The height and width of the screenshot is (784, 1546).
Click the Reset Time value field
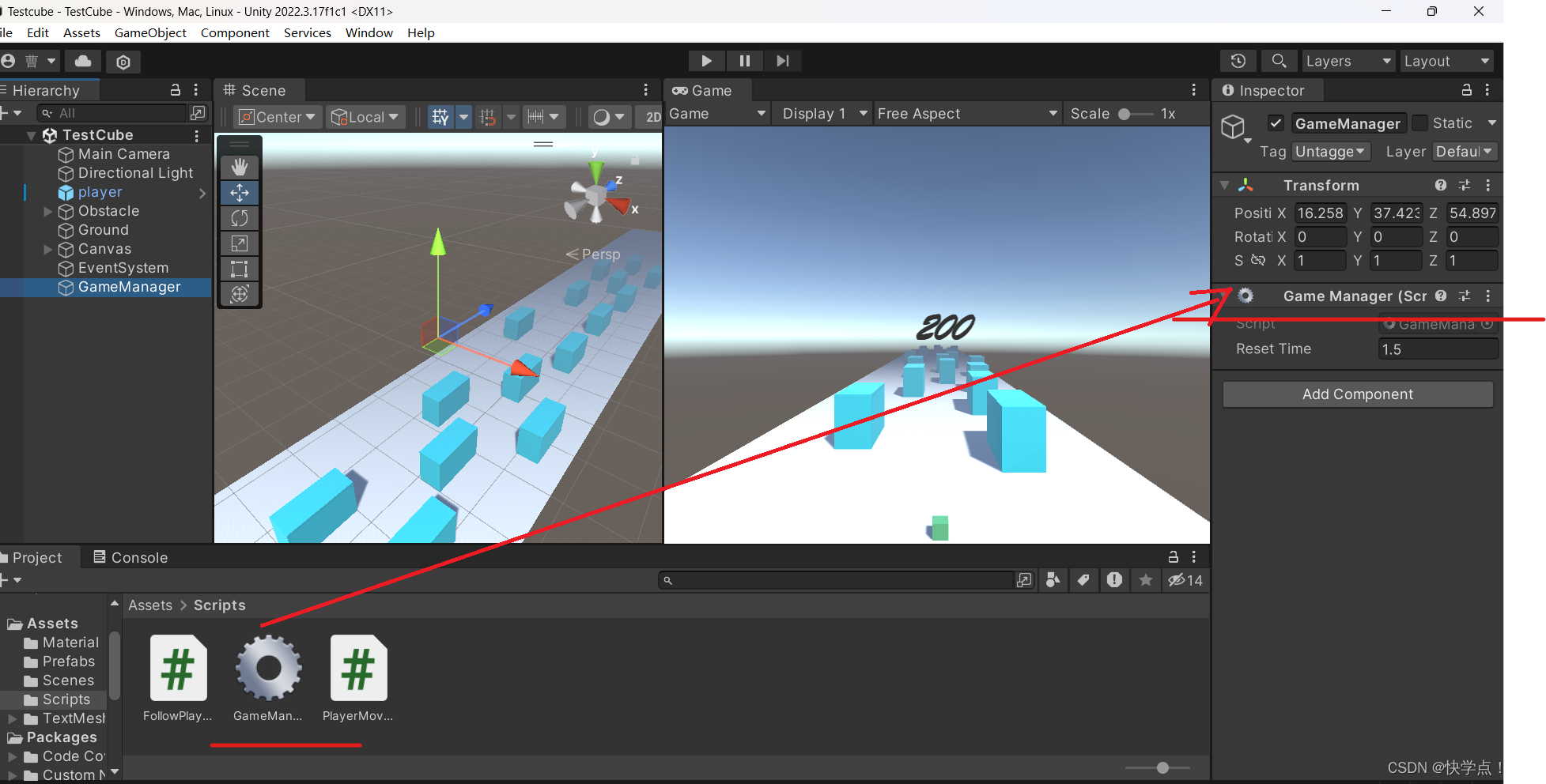[1438, 349]
